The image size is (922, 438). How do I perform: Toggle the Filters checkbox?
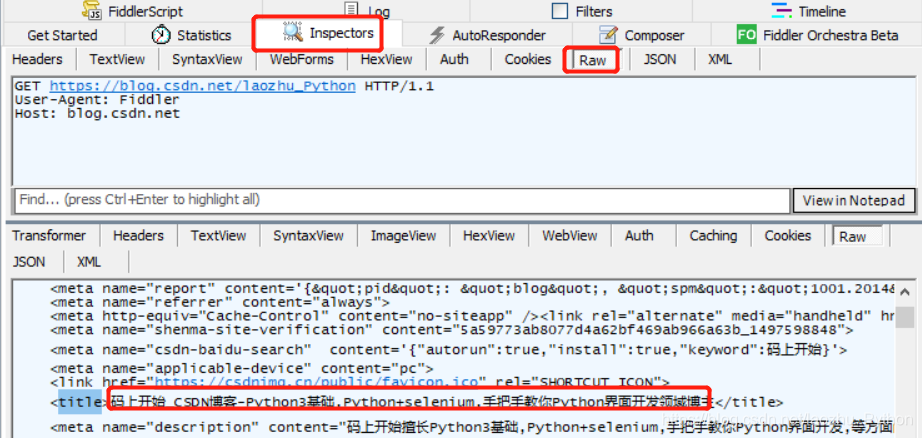tap(560, 11)
